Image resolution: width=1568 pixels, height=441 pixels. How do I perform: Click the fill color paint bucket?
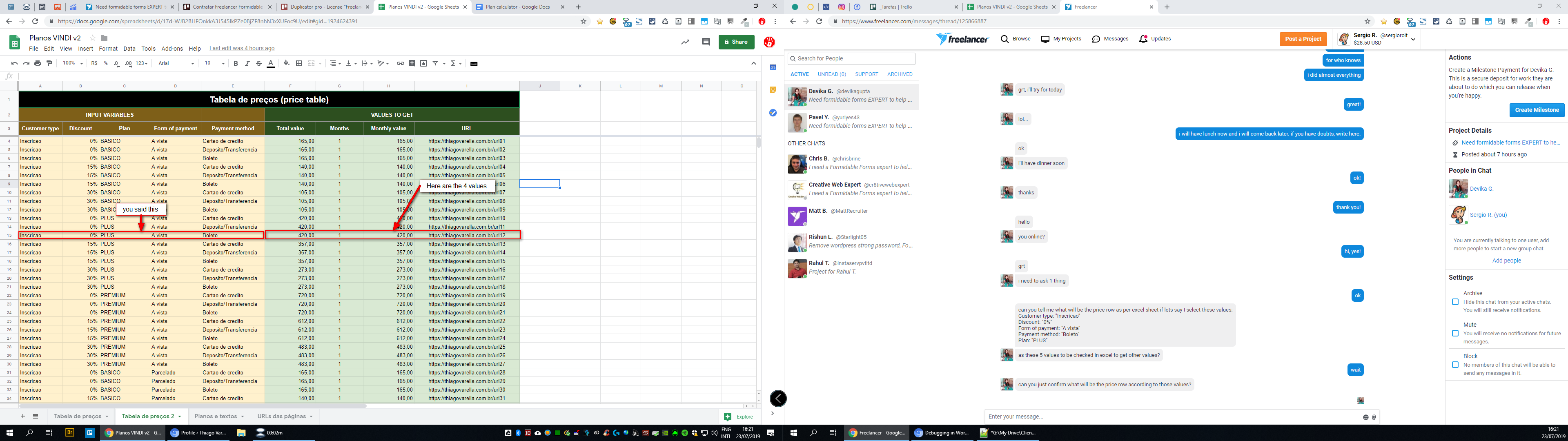(287, 63)
